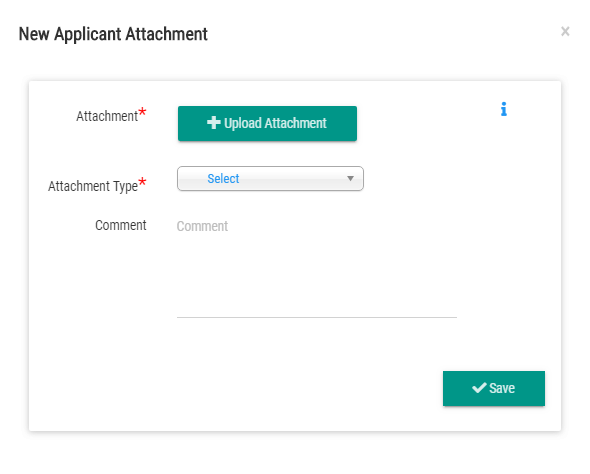Open the Attachment Type Select dropdown
This screenshot has width=590, height=474.
(270, 178)
